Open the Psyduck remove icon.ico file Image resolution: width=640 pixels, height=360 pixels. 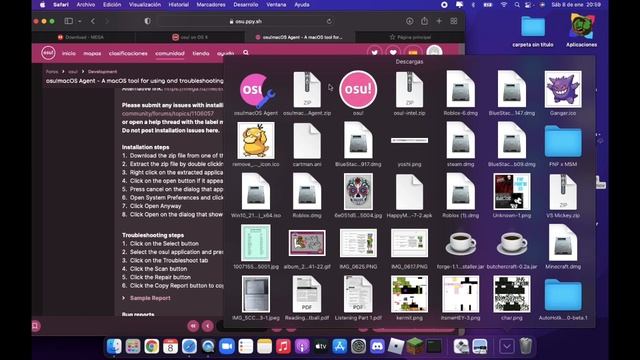coord(256,141)
